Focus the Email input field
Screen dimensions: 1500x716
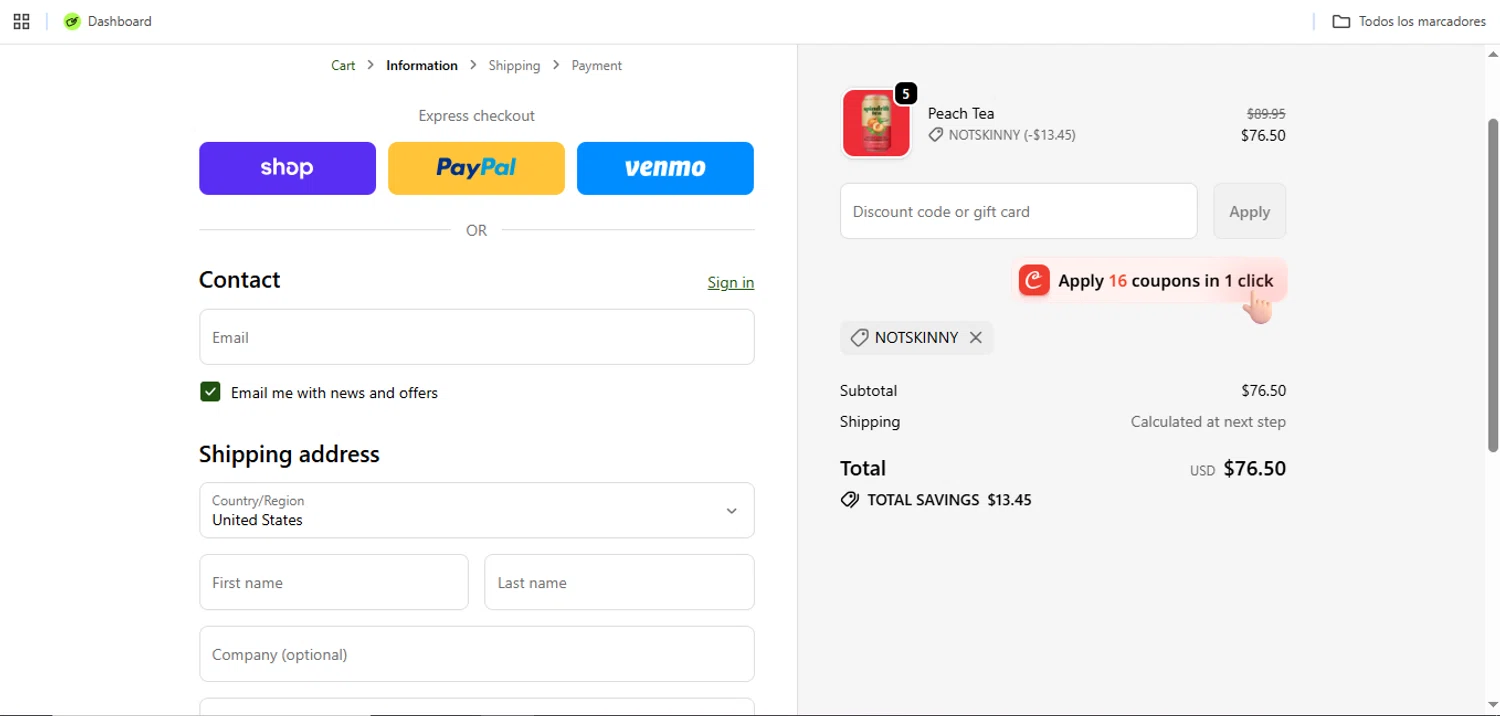click(477, 337)
